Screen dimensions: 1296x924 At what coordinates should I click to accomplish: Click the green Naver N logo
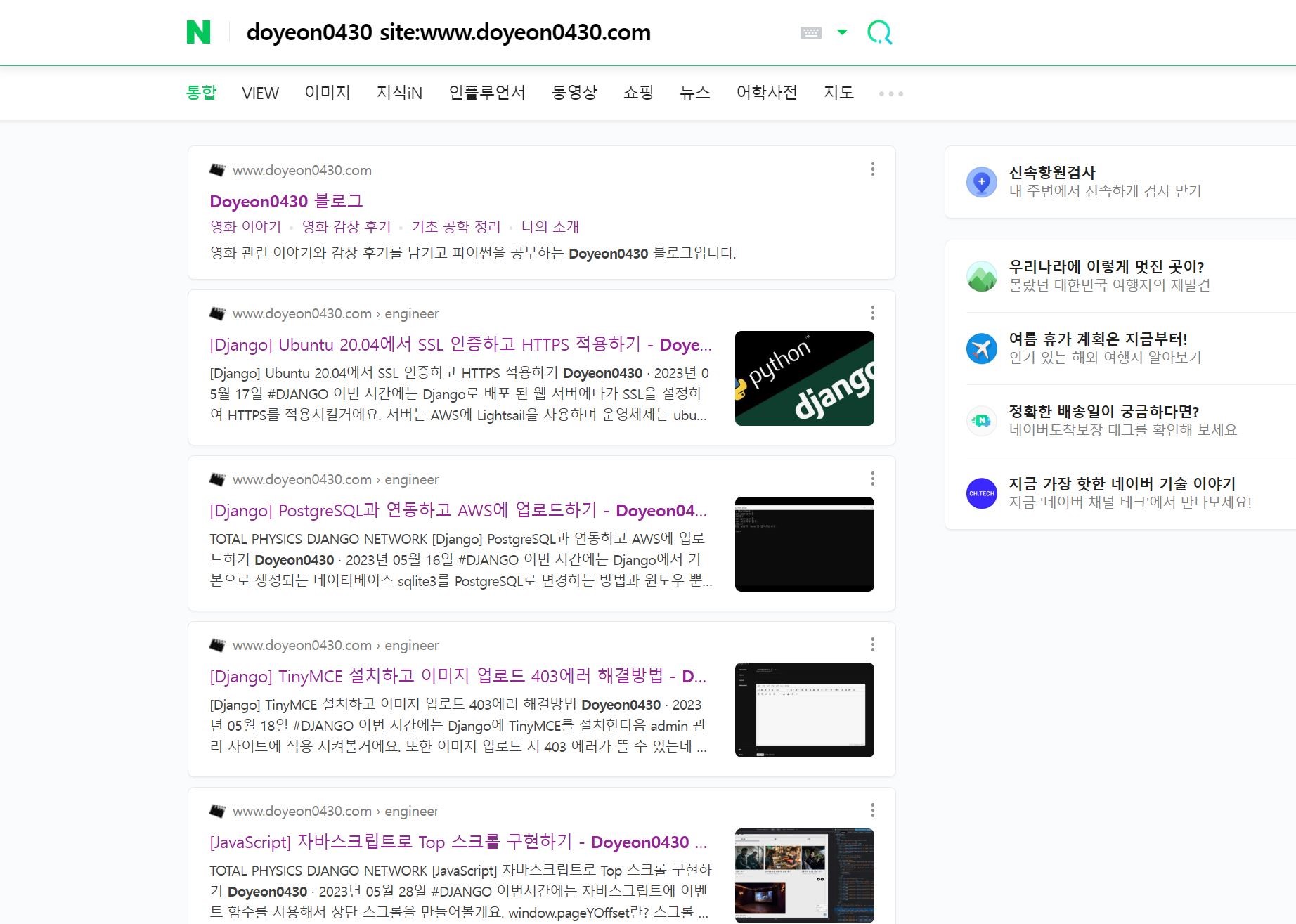198,32
